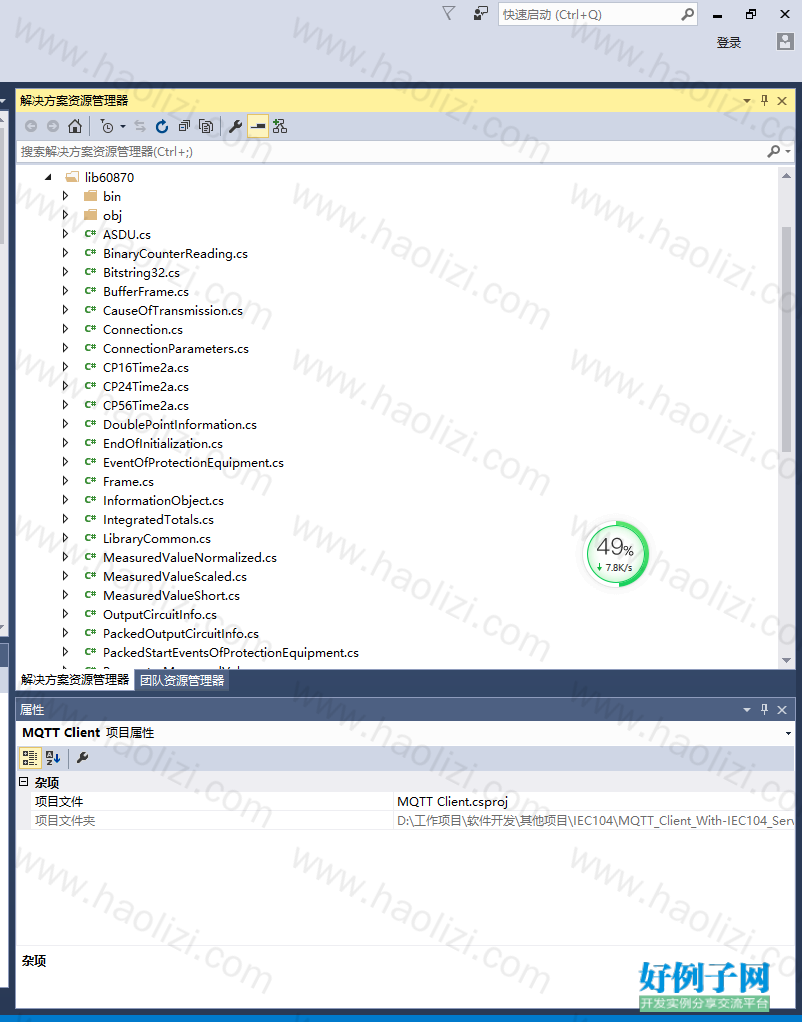The height and width of the screenshot is (1022, 802).
Task: Select MeasuredValueScaled.cs file
Action: click(175, 576)
